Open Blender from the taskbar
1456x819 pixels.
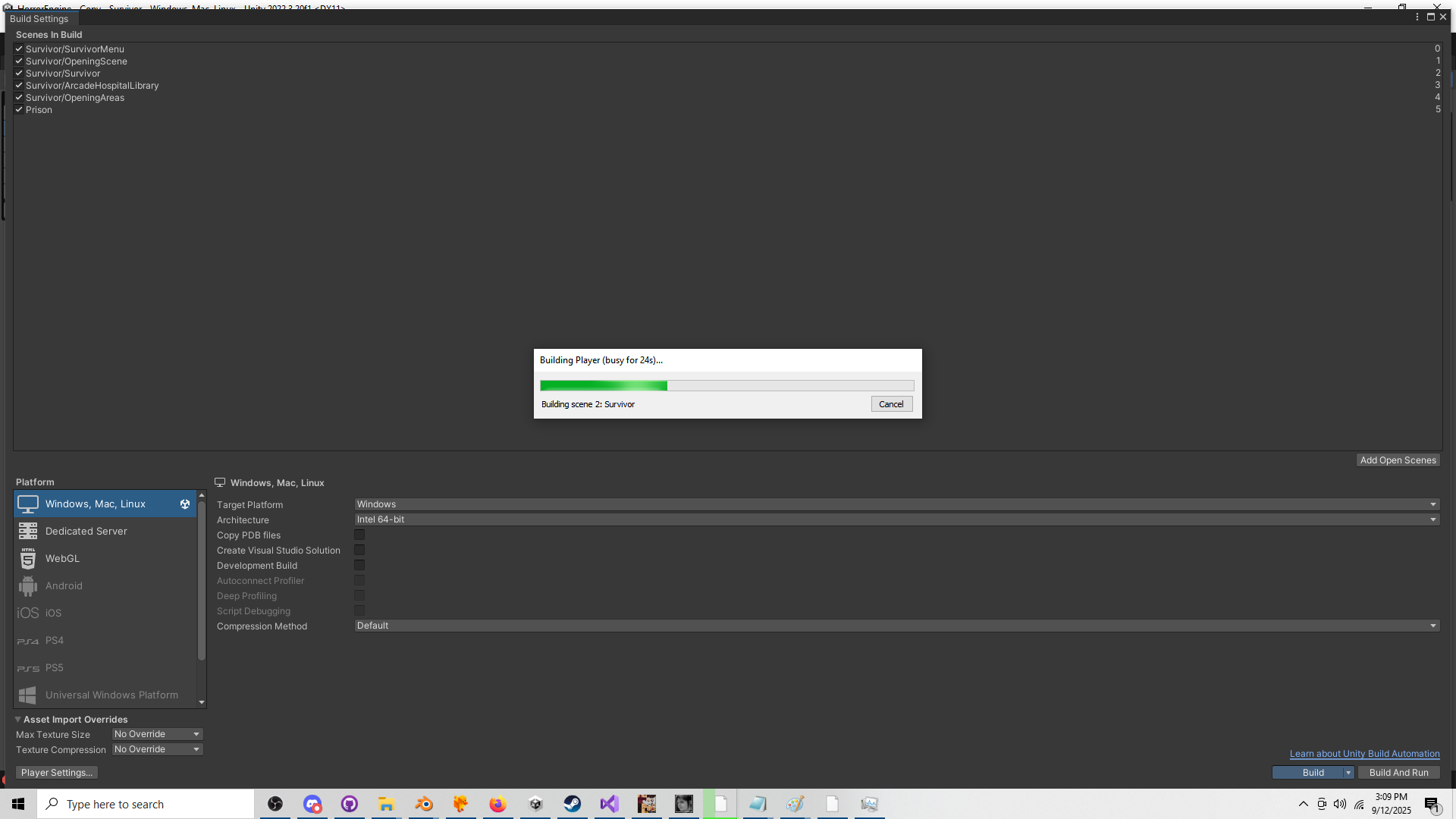pyautogui.click(x=424, y=804)
